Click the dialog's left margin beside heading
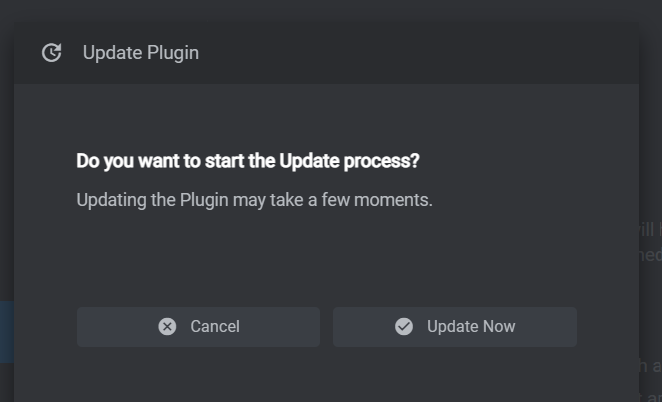662x402 pixels. point(45,161)
